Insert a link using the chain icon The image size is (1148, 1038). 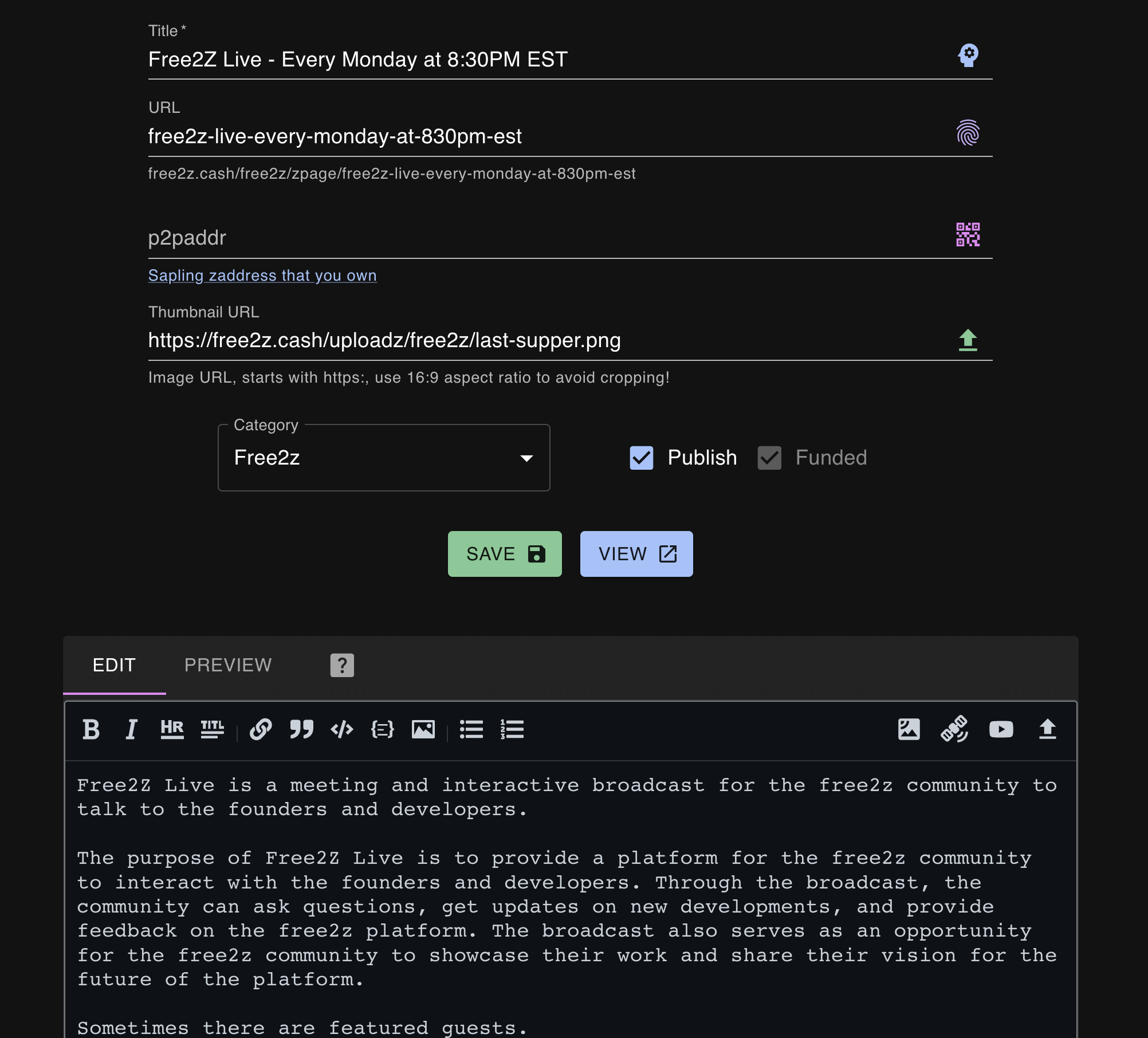click(x=261, y=730)
